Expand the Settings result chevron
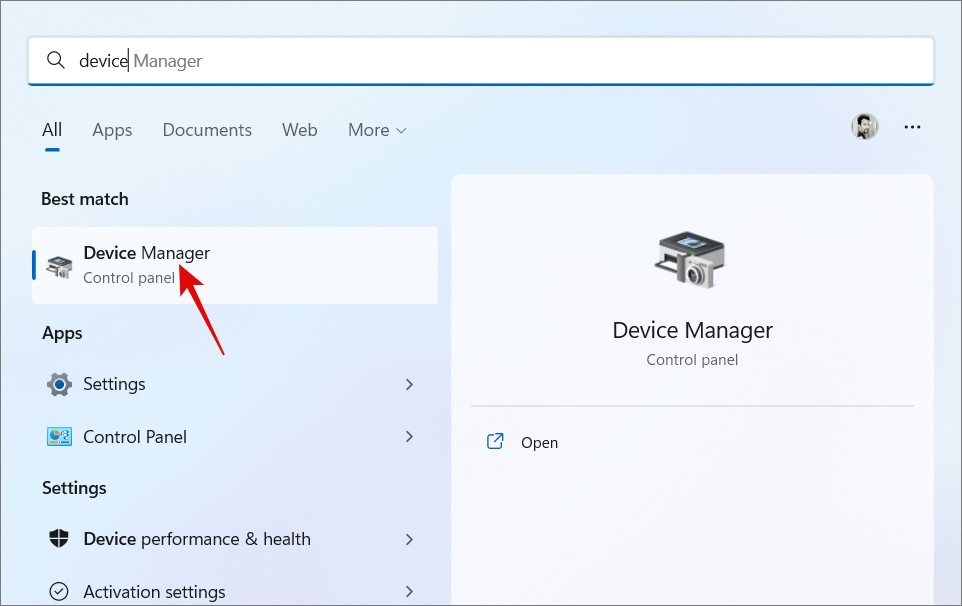 (x=409, y=385)
